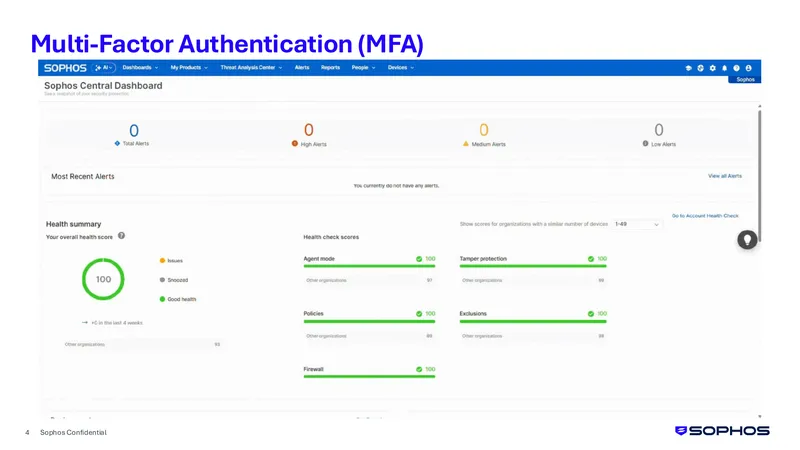Click the Health check scores label
The image size is (800, 450).
coord(331,237)
